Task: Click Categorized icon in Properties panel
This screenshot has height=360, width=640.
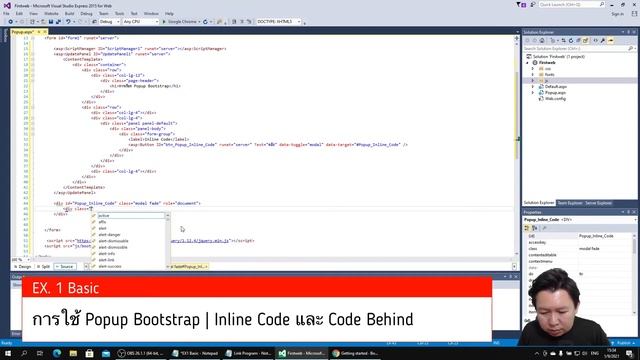Action: [x=527, y=228]
